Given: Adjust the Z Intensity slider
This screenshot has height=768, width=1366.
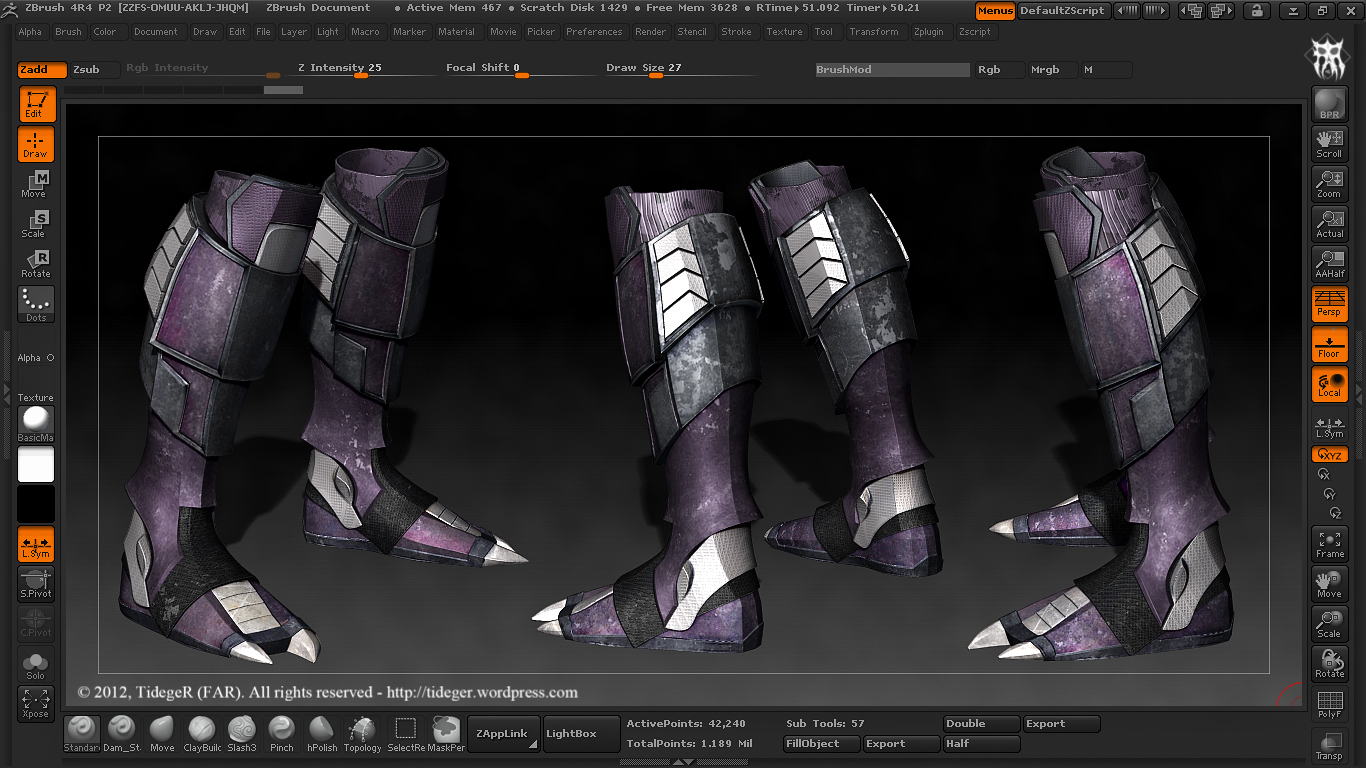Looking at the screenshot, I should [366, 70].
